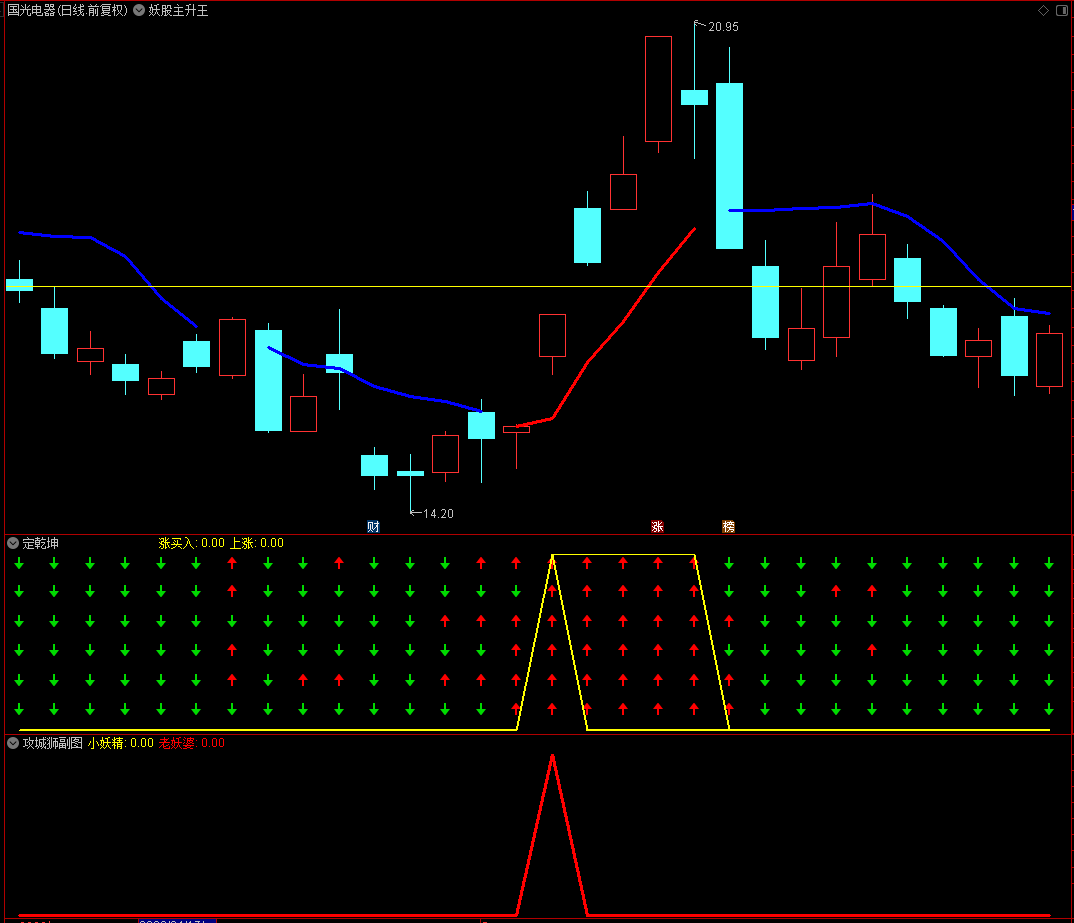Select the 老妖婆 indicator label
The height and width of the screenshot is (923, 1074).
192,743
